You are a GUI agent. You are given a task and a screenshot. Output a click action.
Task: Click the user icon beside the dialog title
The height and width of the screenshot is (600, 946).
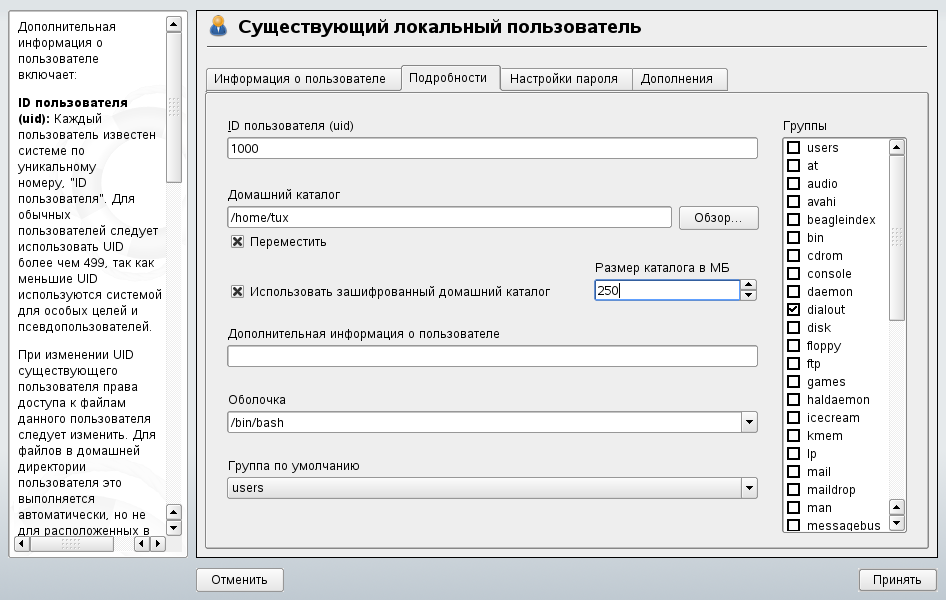(218, 27)
